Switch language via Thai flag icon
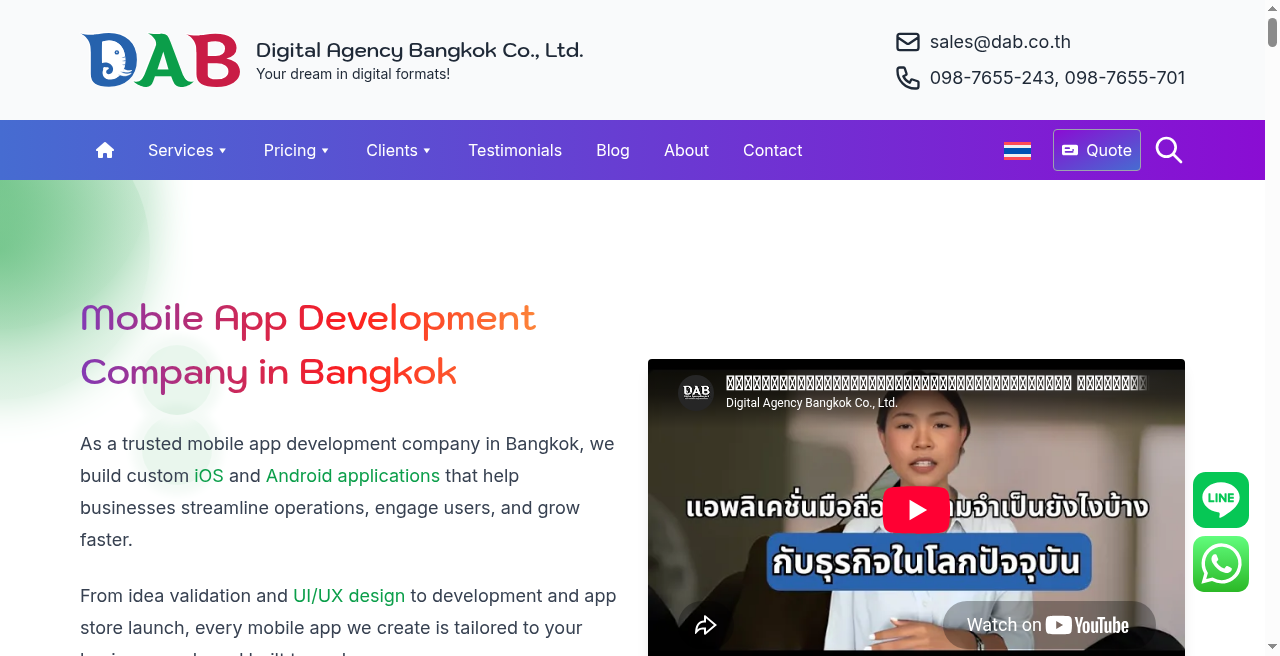Viewport: 1280px width, 656px height. pos(1017,150)
